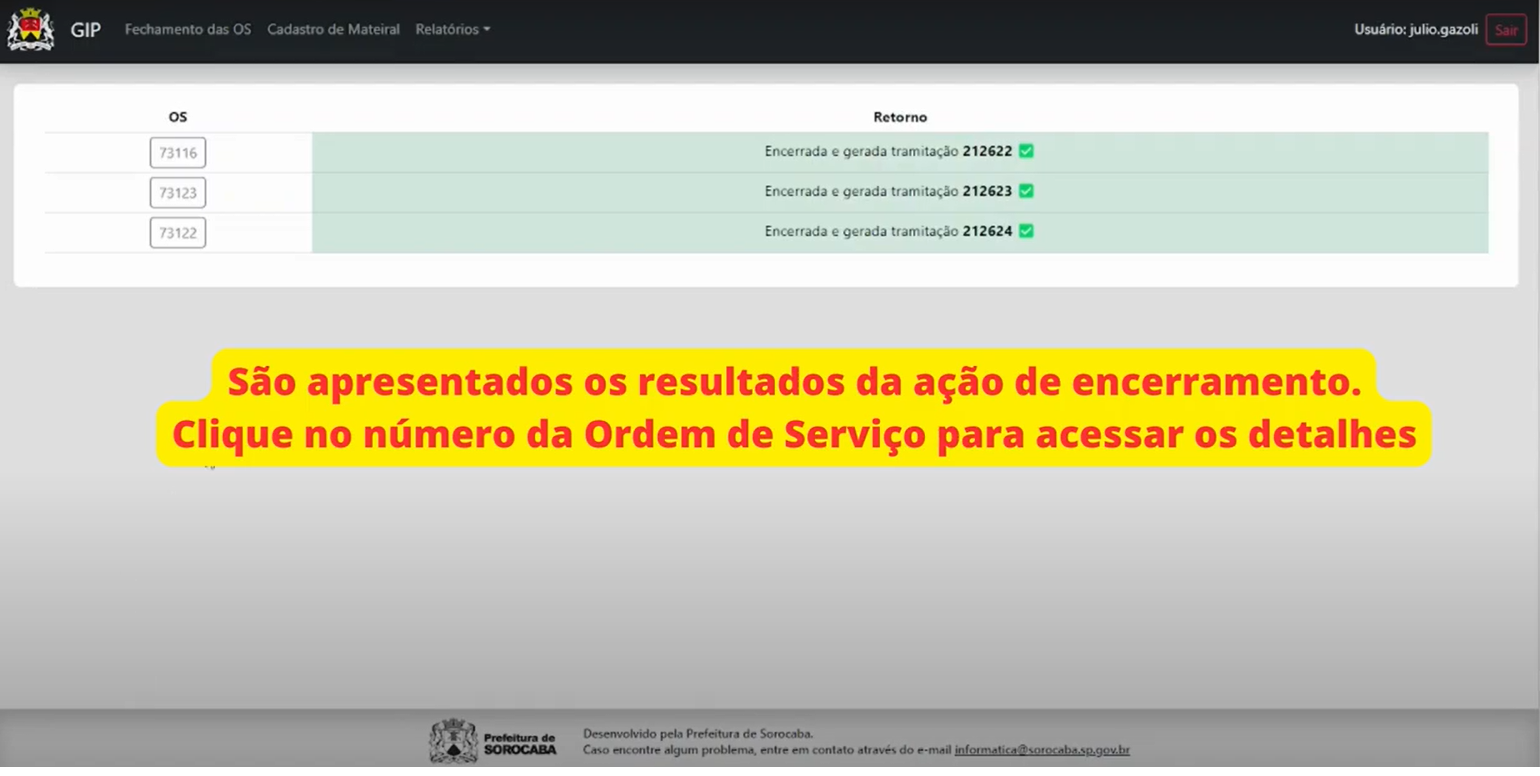Open Fechamento das OS menu item
The height and width of the screenshot is (776, 1540).
click(x=188, y=30)
